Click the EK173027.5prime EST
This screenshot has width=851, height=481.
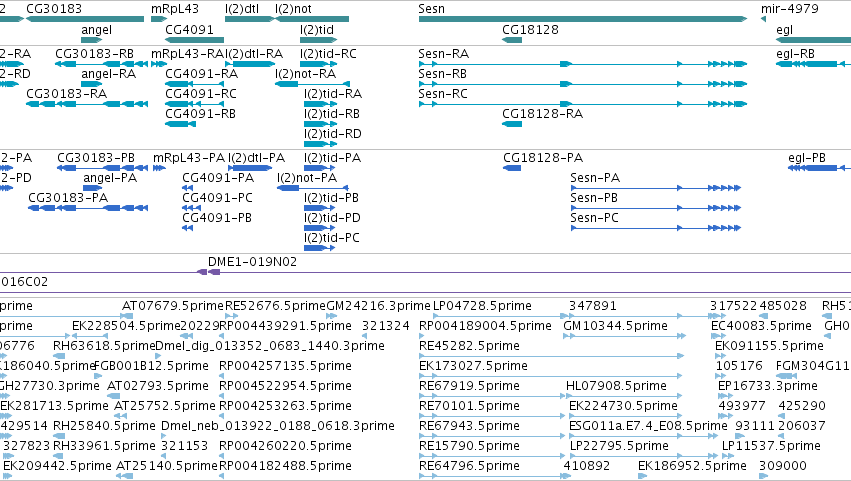pyautogui.click(x=473, y=366)
